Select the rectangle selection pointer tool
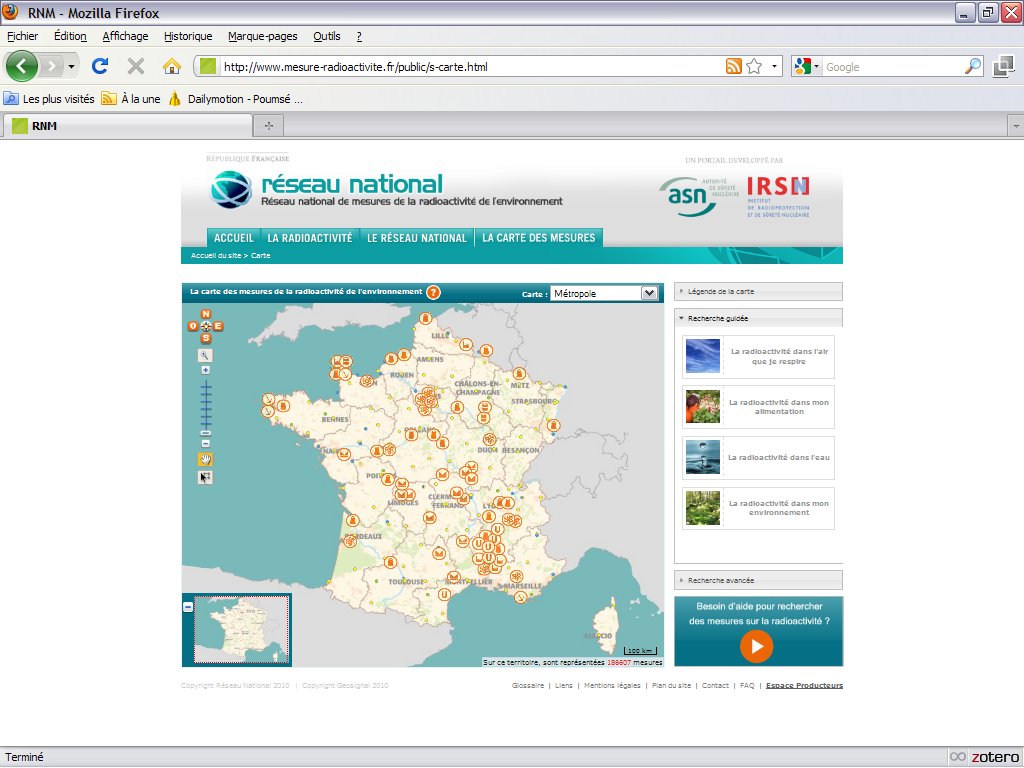1024x768 pixels. click(x=206, y=477)
